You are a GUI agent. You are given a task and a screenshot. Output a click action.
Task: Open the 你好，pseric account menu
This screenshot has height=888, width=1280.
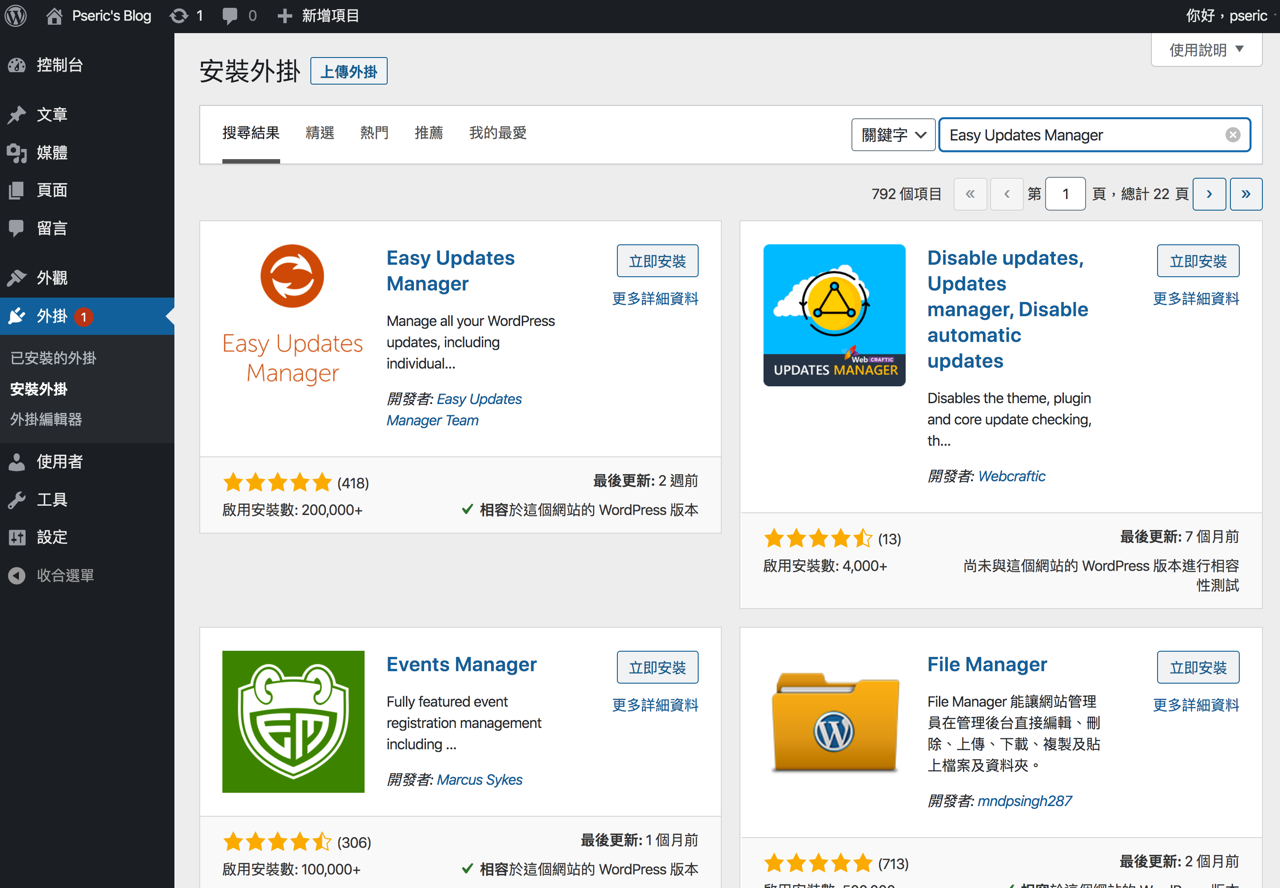tap(1226, 16)
